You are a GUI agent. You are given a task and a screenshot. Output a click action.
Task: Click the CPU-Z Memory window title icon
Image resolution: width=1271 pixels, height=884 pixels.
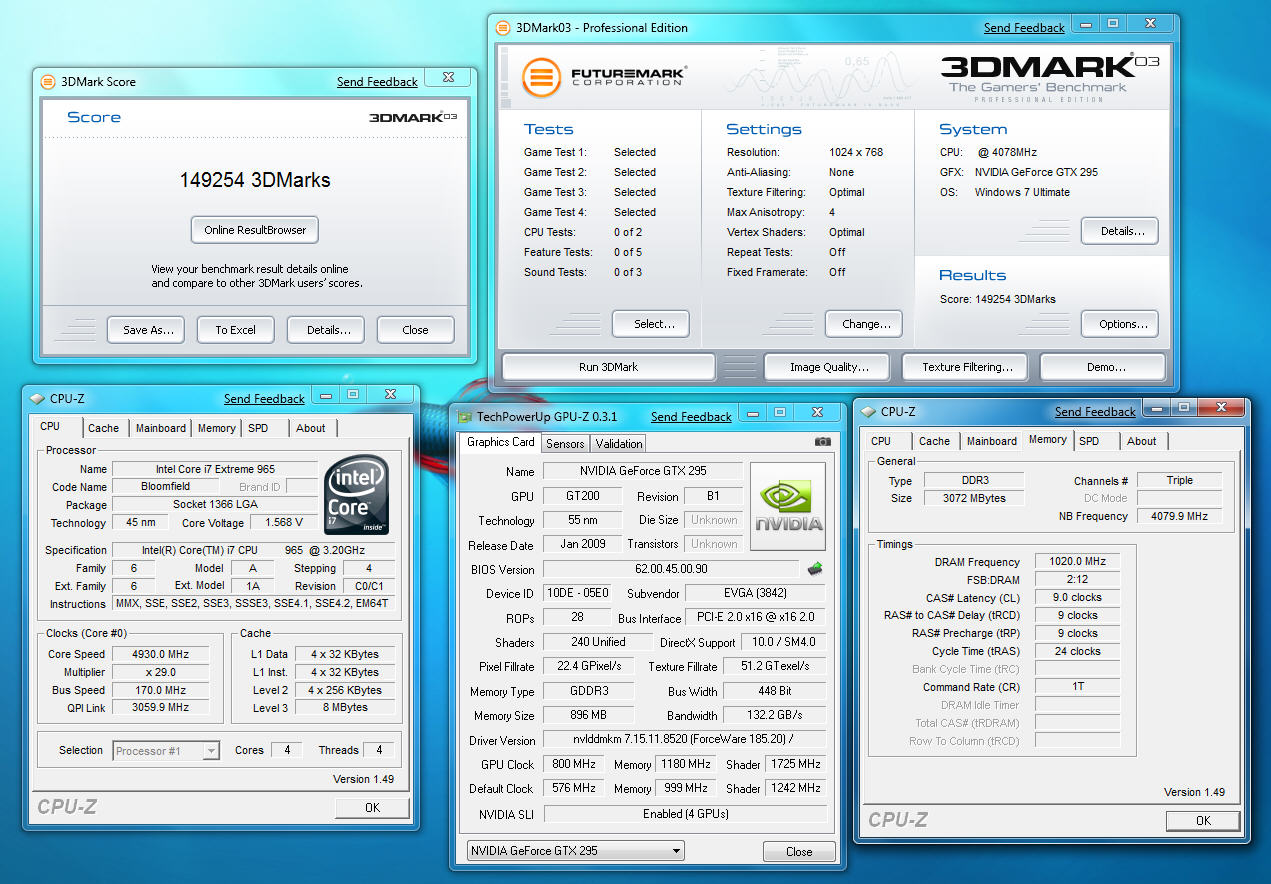pos(868,411)
